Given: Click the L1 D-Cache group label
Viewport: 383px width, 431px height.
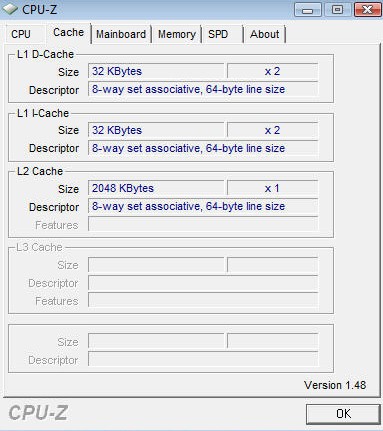Looking at the screenshot, I should pos(45,54).
